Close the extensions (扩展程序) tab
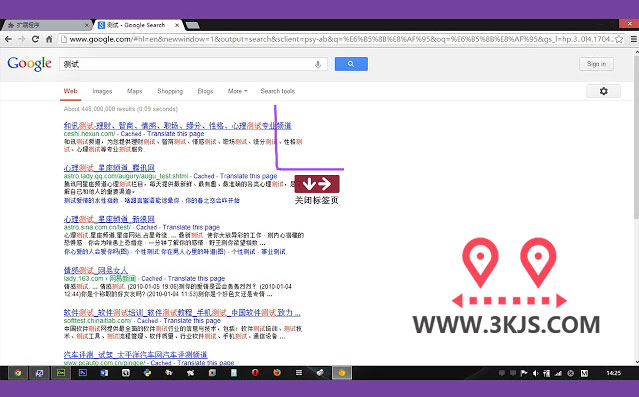Viewport: 639px width, 397px height. (86, 25)
